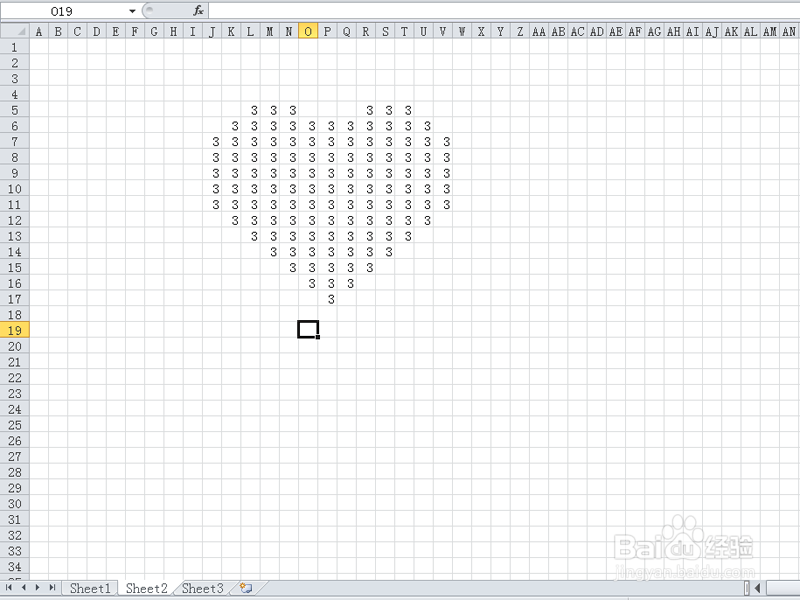
Task: Click cell U6 containing 3
Action: tap(423, 126)
